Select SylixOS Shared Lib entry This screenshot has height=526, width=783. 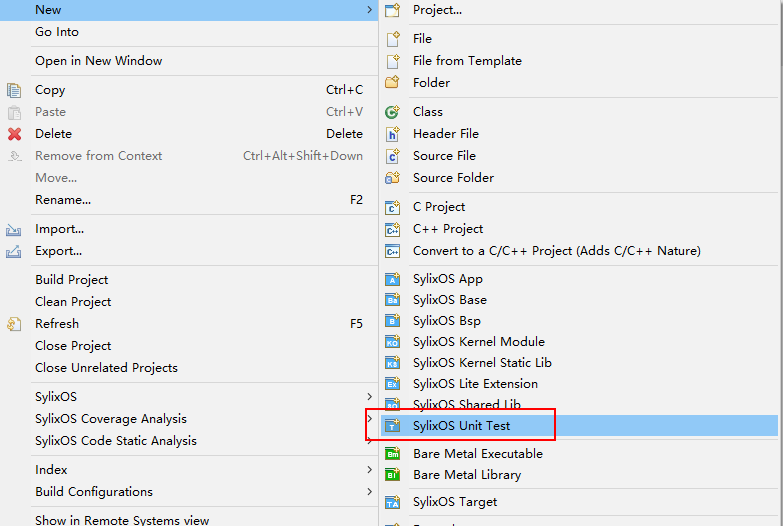click(x=579, y=405)
